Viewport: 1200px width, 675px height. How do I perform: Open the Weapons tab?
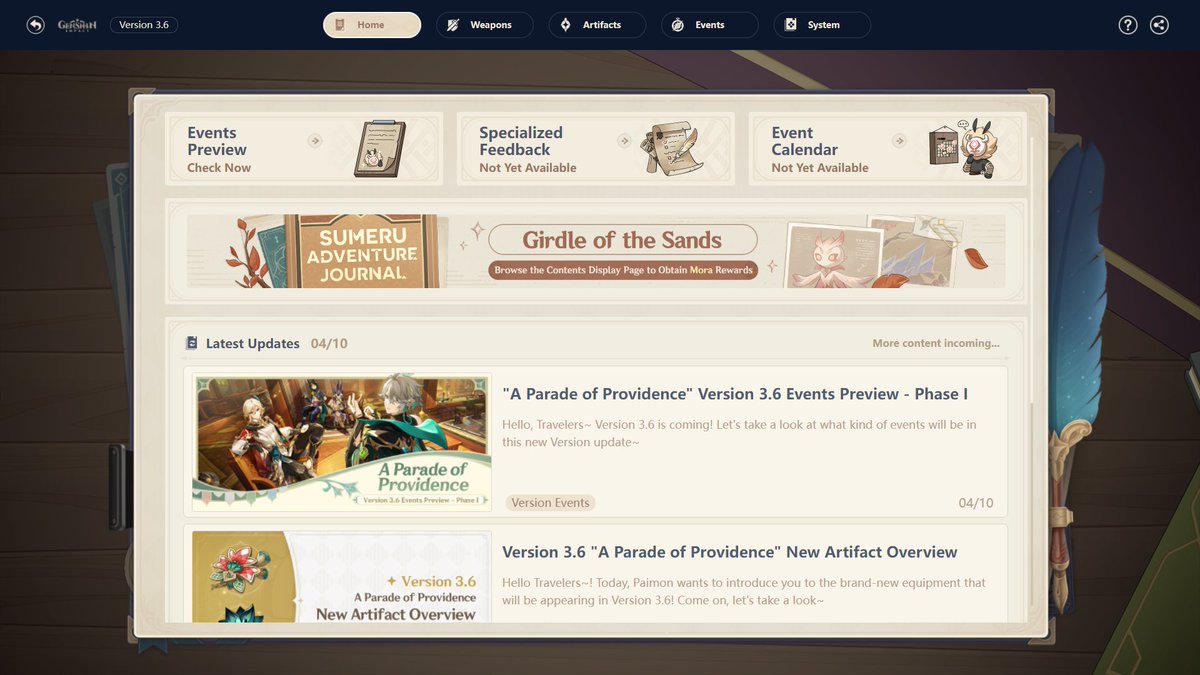pos(485,25)
